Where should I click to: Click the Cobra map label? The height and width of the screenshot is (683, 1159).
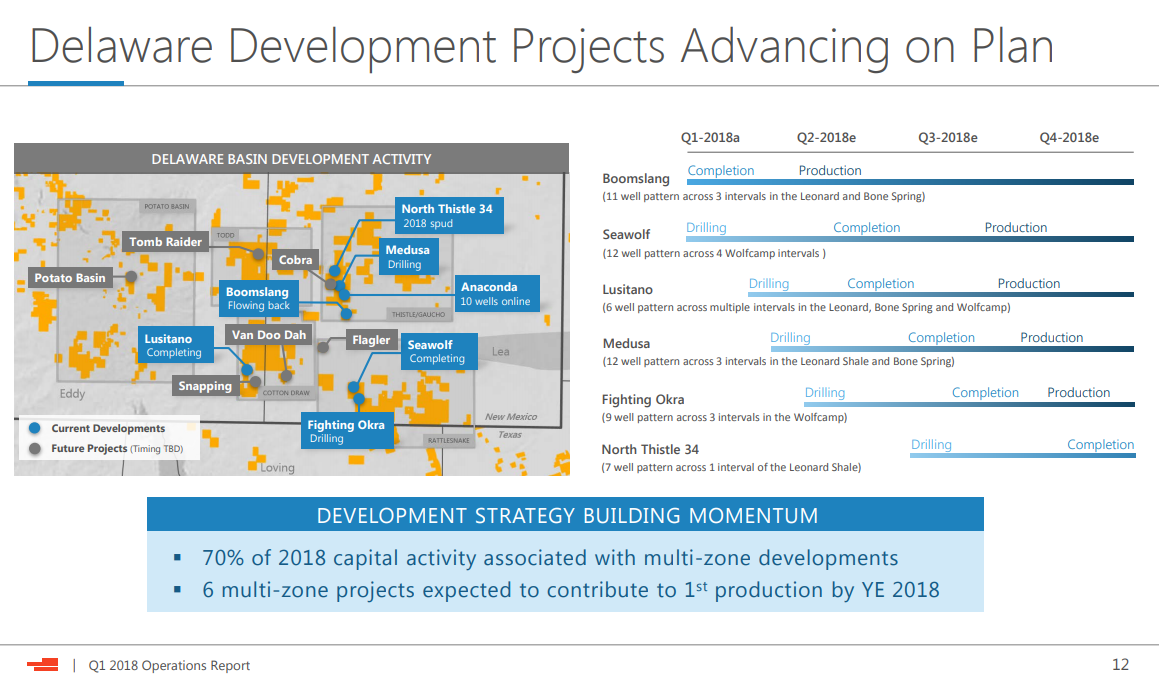295,259
